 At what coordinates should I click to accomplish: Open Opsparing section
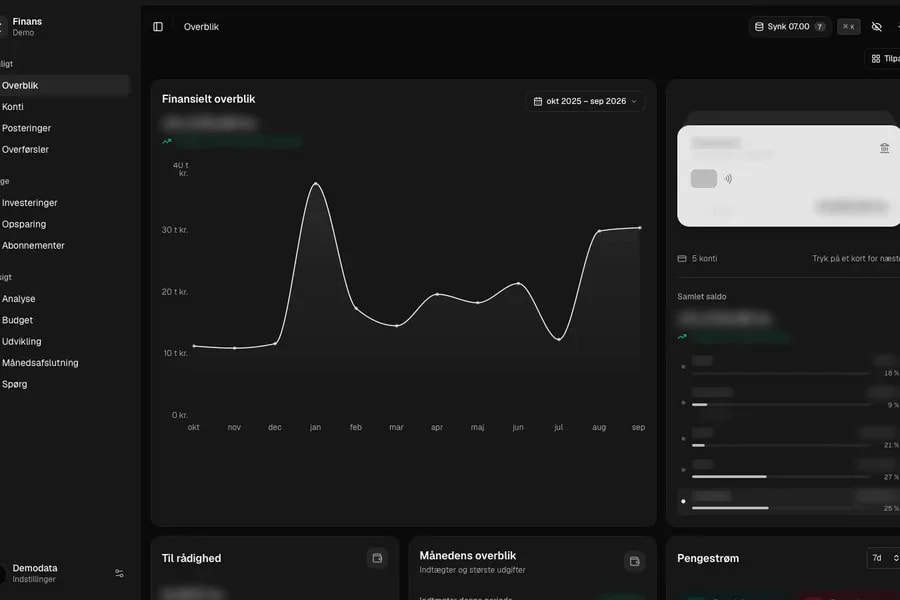coord(64,224)
